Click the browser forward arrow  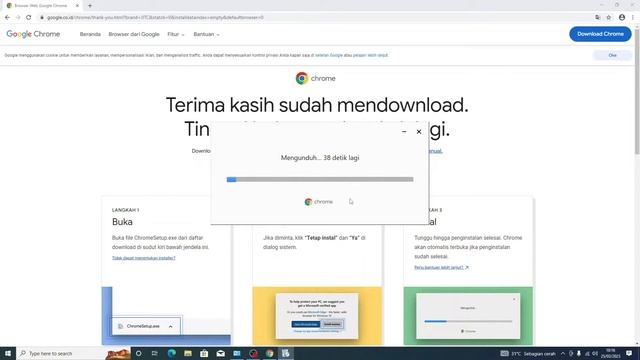18,18
